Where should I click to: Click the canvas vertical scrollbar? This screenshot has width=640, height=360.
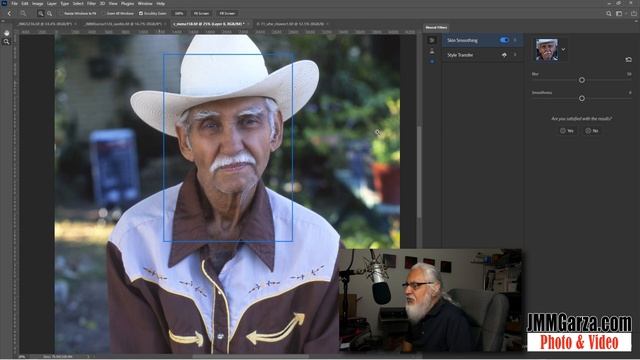coord(418,171)
